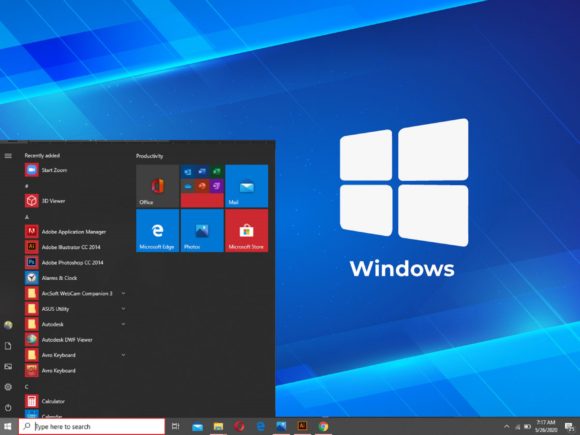
Task: Open the Photos tile
Action: 202,230
